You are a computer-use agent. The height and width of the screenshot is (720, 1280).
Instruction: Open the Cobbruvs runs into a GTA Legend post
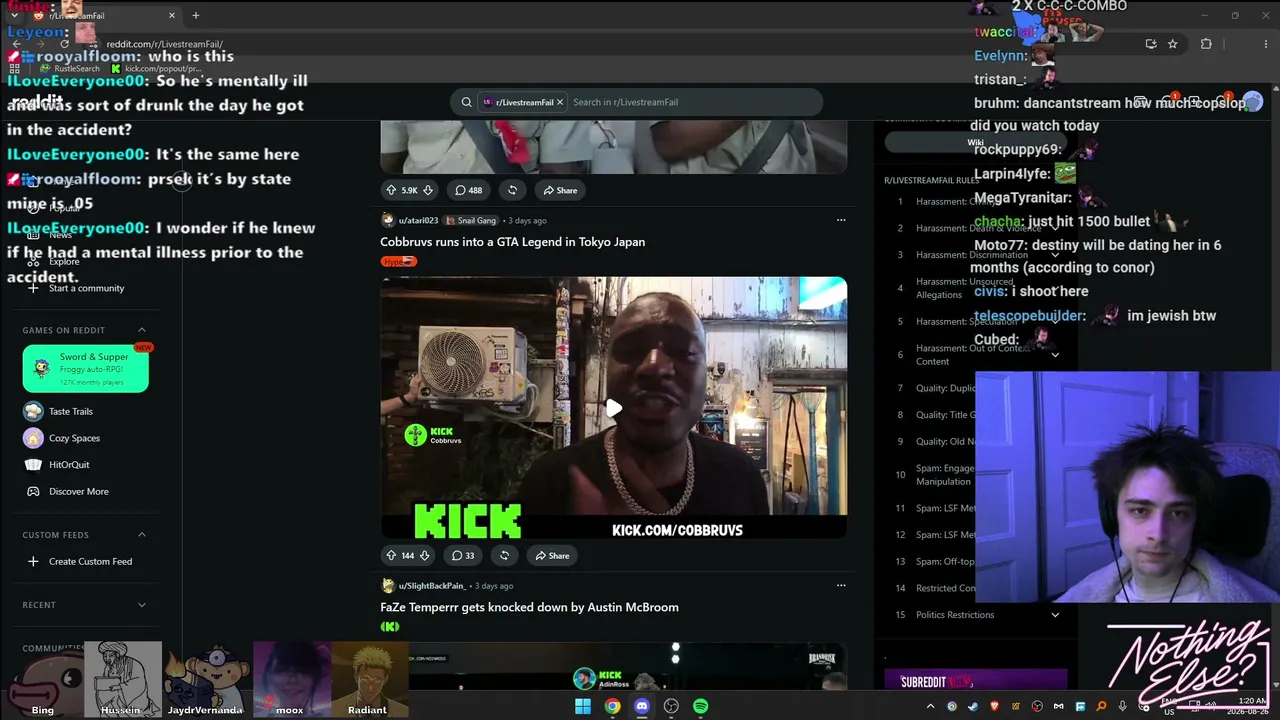coord(512,242)
